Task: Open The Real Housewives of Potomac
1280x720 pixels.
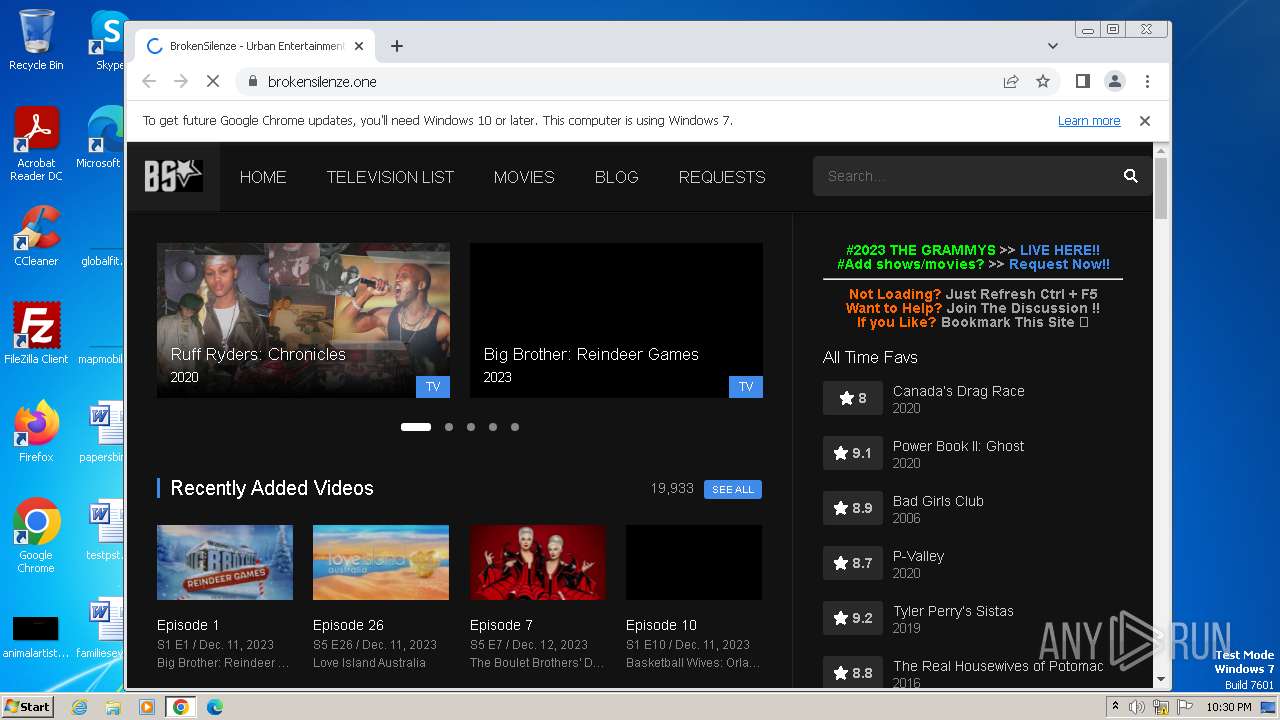Action: click(x=998, y=666)
